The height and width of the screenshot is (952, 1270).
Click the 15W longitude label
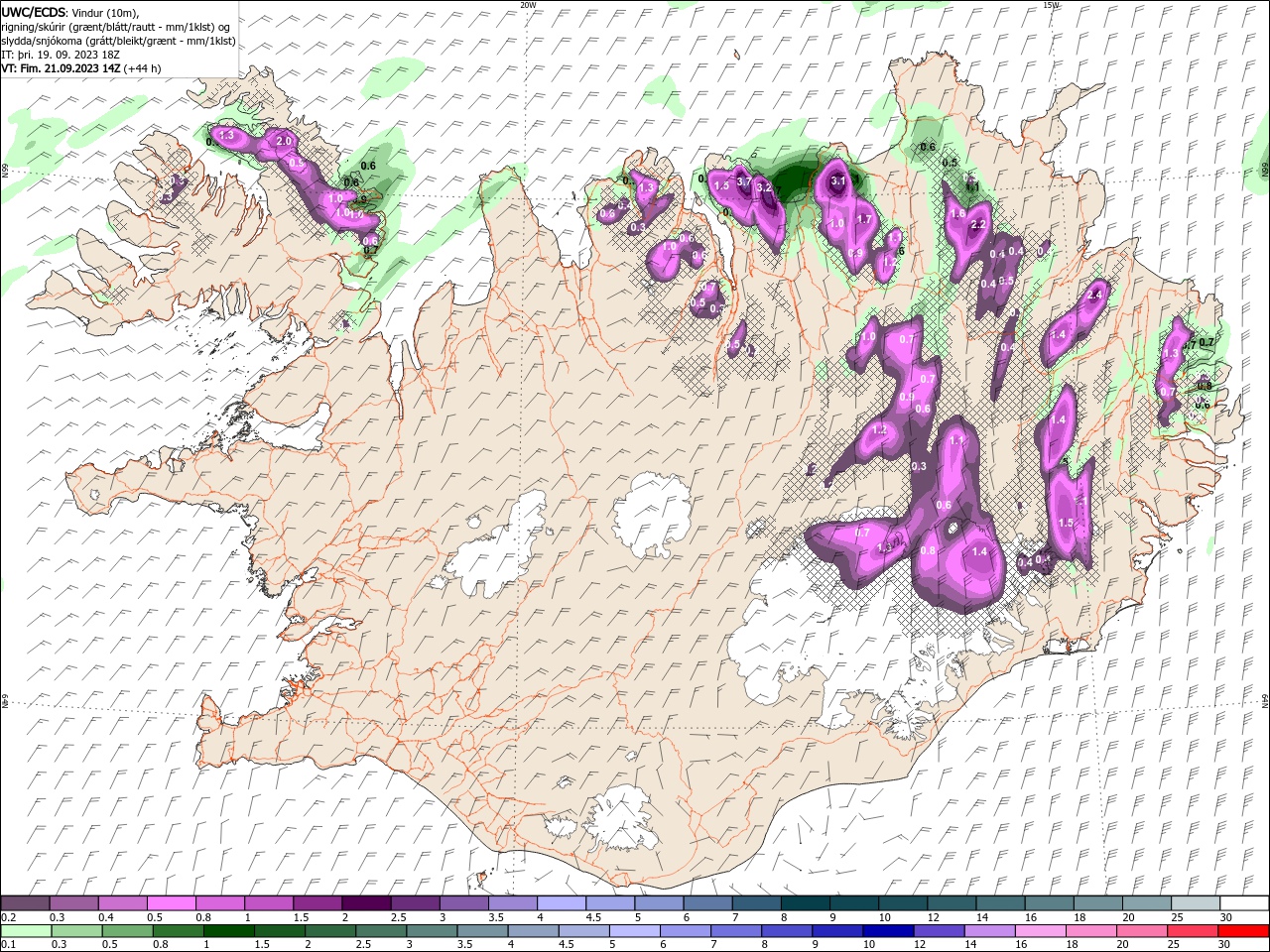(1051, 4)
